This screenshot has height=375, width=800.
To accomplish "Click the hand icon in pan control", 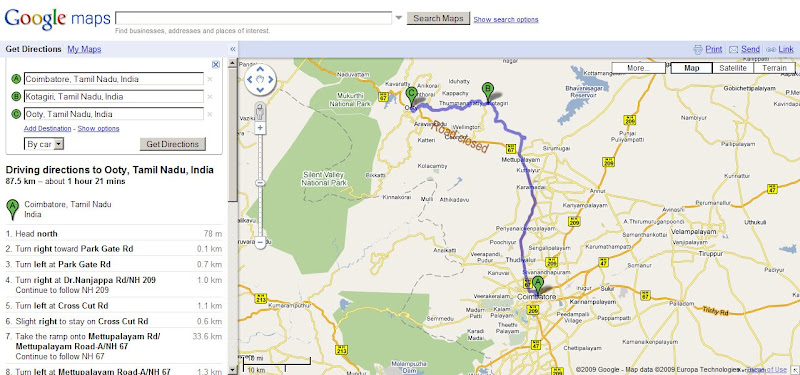I will pos(260,80).
